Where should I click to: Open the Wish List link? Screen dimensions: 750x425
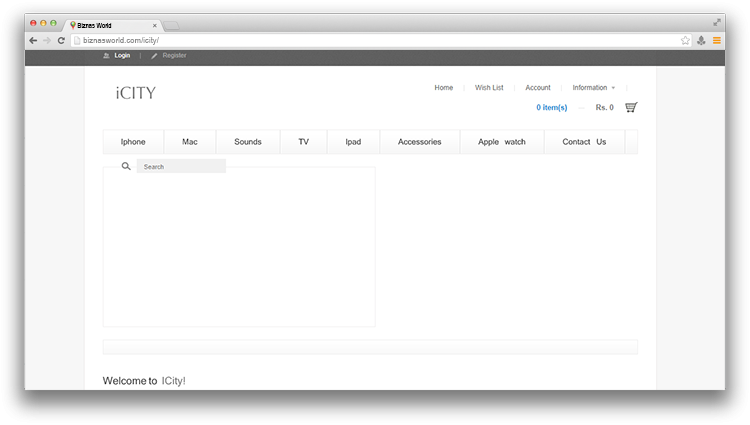click(489, 88)
